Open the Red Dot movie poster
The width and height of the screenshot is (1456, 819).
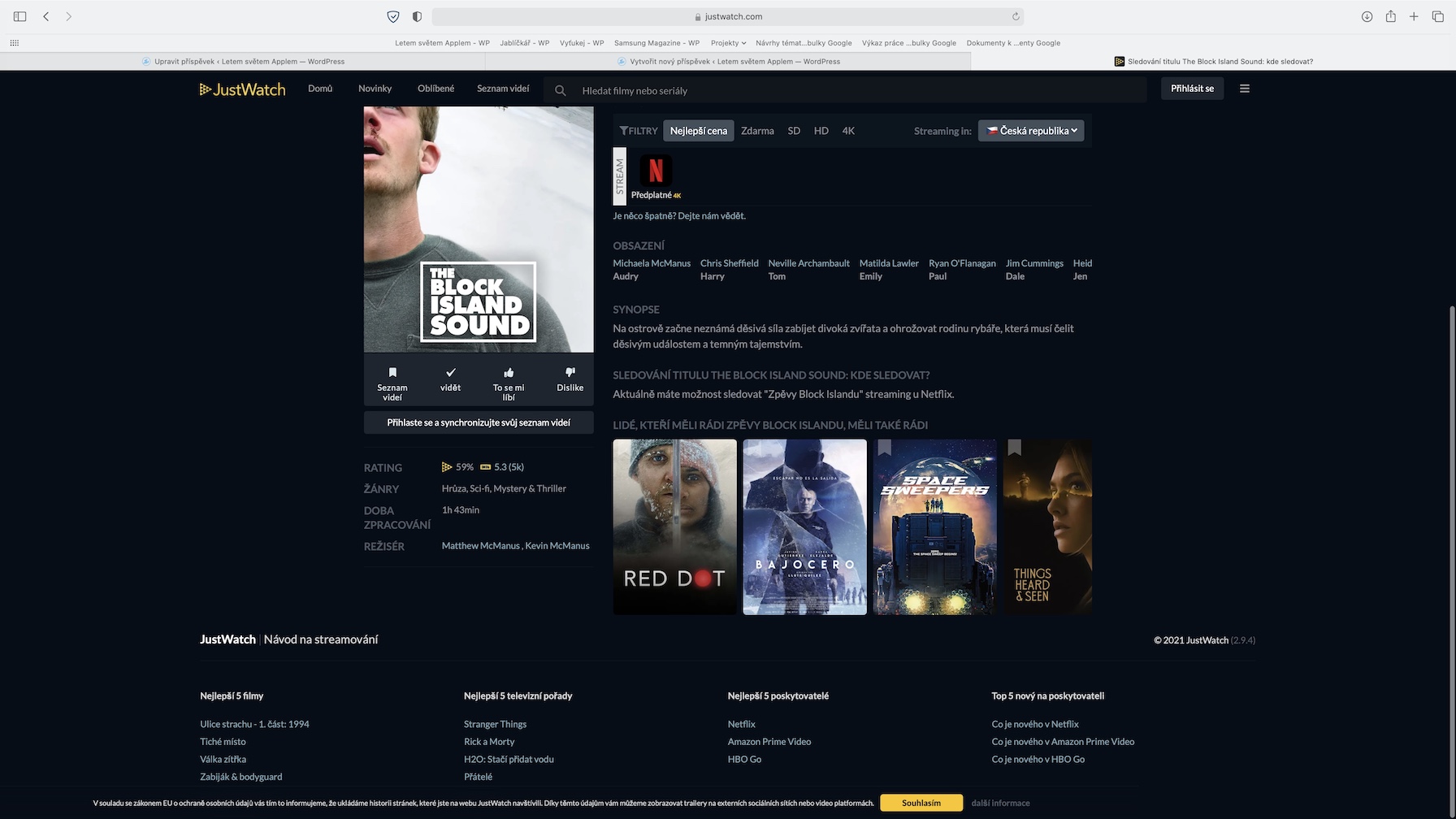(674, 527)
